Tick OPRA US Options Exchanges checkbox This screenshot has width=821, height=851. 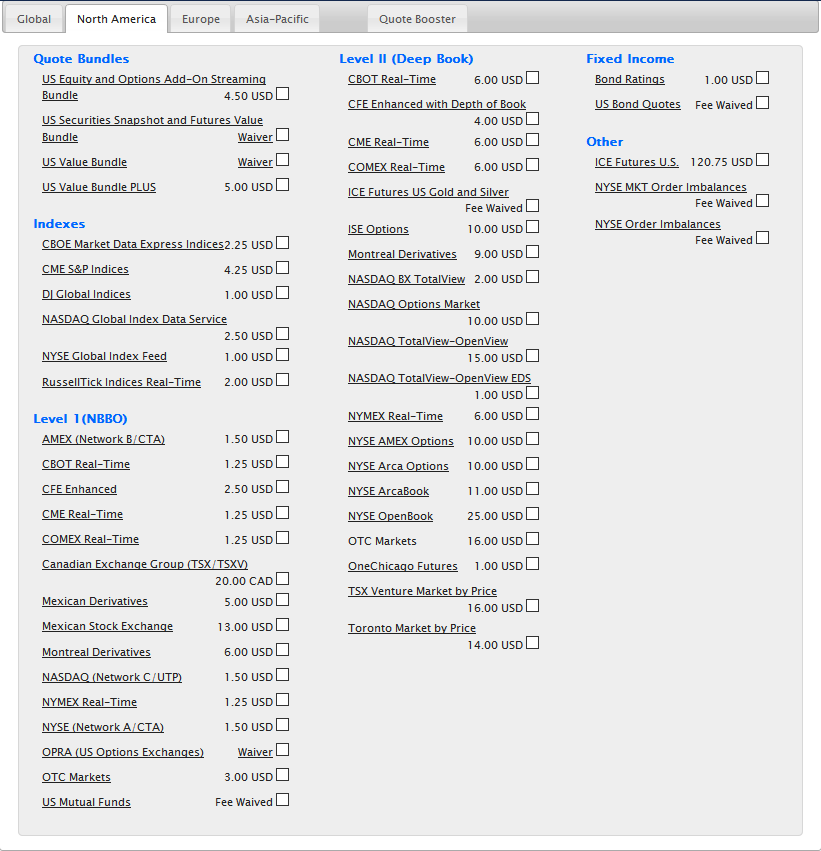coord(282,750)
